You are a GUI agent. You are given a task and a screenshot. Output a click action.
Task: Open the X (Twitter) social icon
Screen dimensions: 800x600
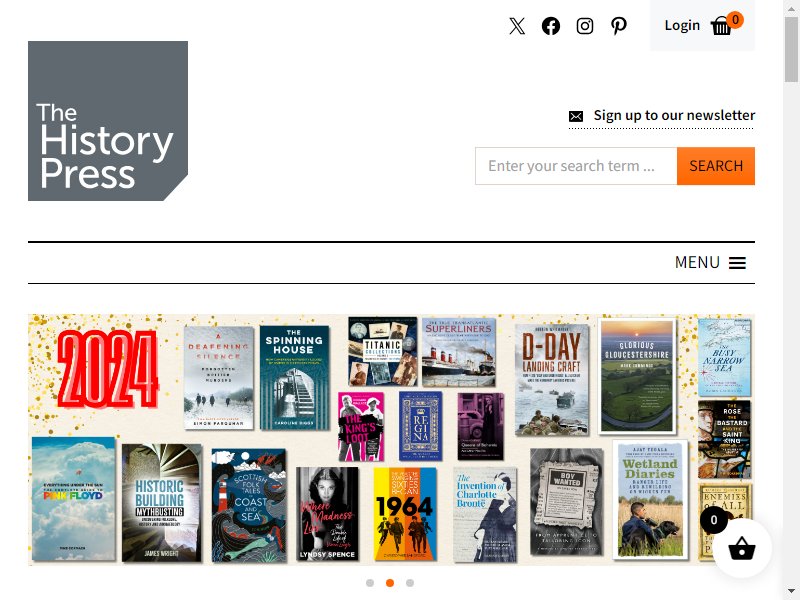point(517,26)
